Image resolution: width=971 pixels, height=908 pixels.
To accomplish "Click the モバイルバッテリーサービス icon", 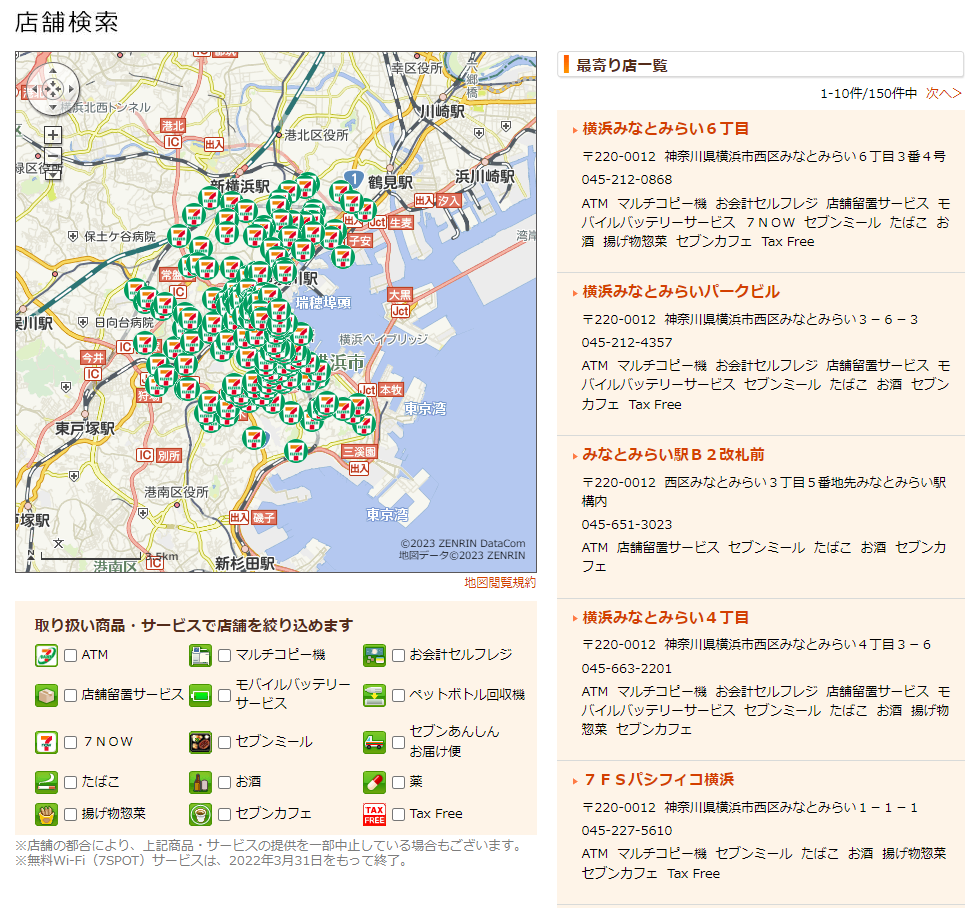I will pos(200,695).
